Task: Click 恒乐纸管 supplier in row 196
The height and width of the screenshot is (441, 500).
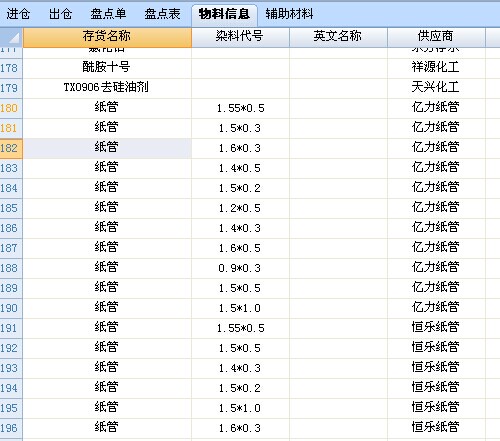Action: [x=436, y=428]
